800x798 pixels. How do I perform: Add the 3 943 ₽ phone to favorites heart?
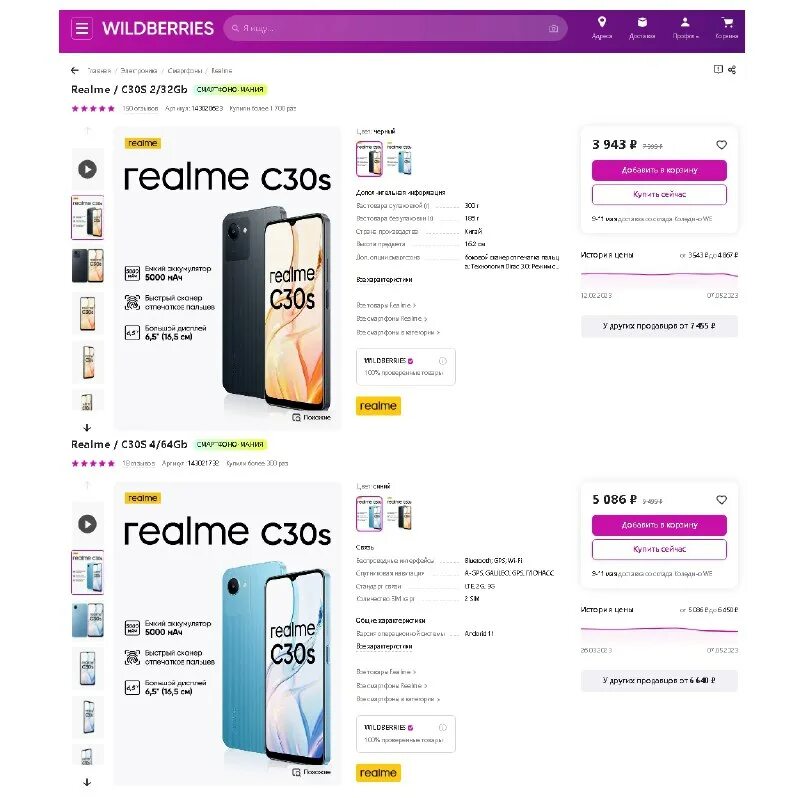click(x=721, y=145)
